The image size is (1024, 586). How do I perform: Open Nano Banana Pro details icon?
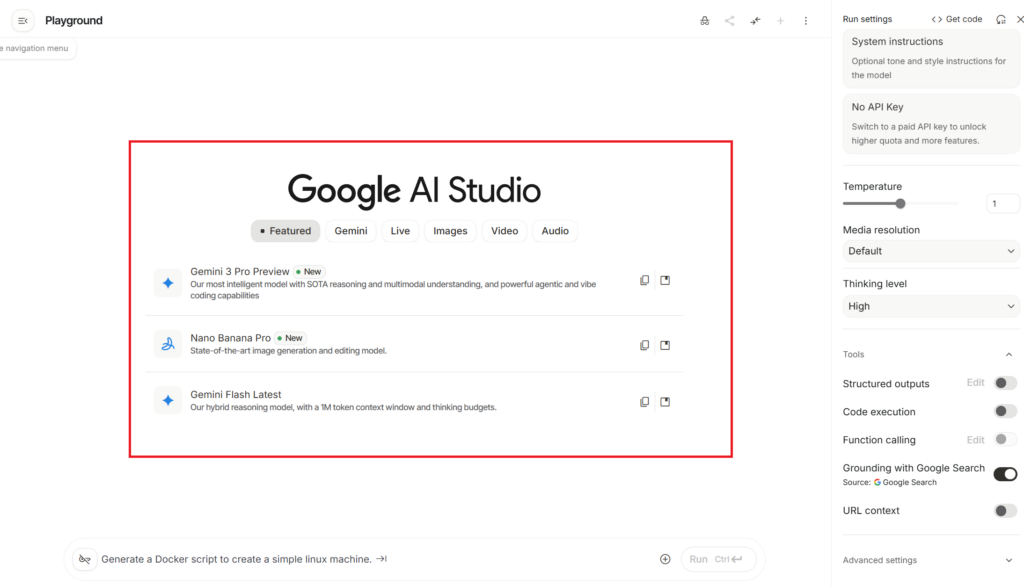tap(665, 345)
